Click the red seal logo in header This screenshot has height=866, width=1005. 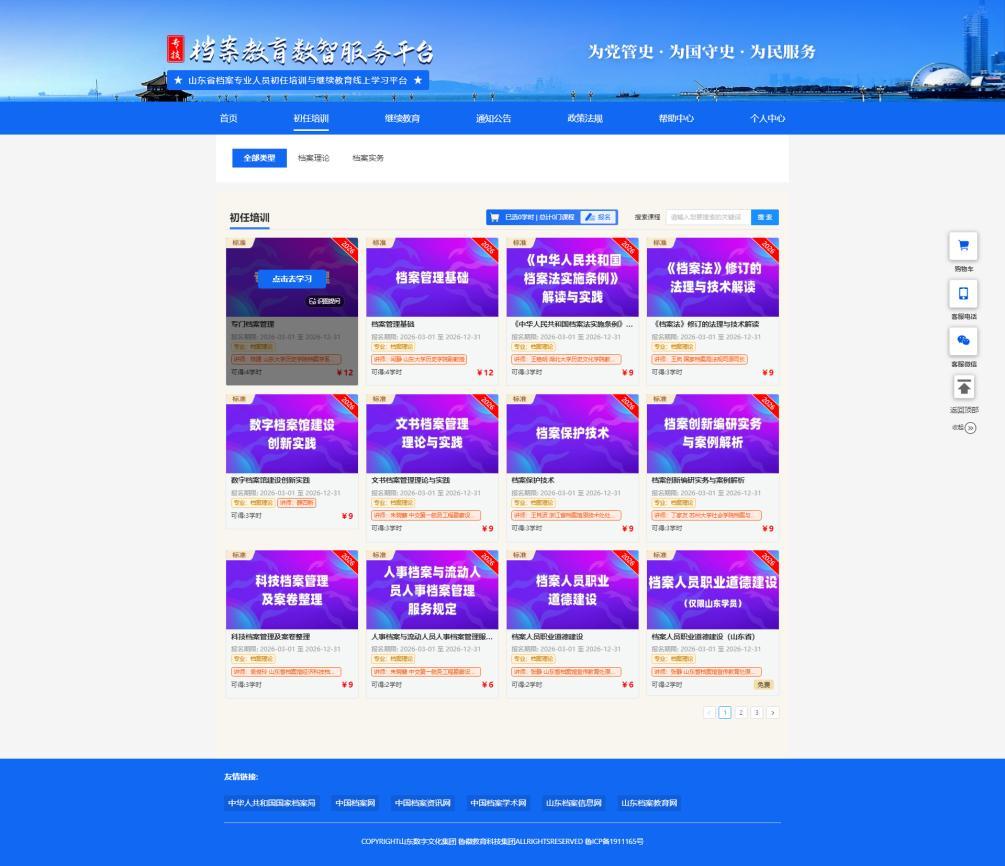pos(176,49)
